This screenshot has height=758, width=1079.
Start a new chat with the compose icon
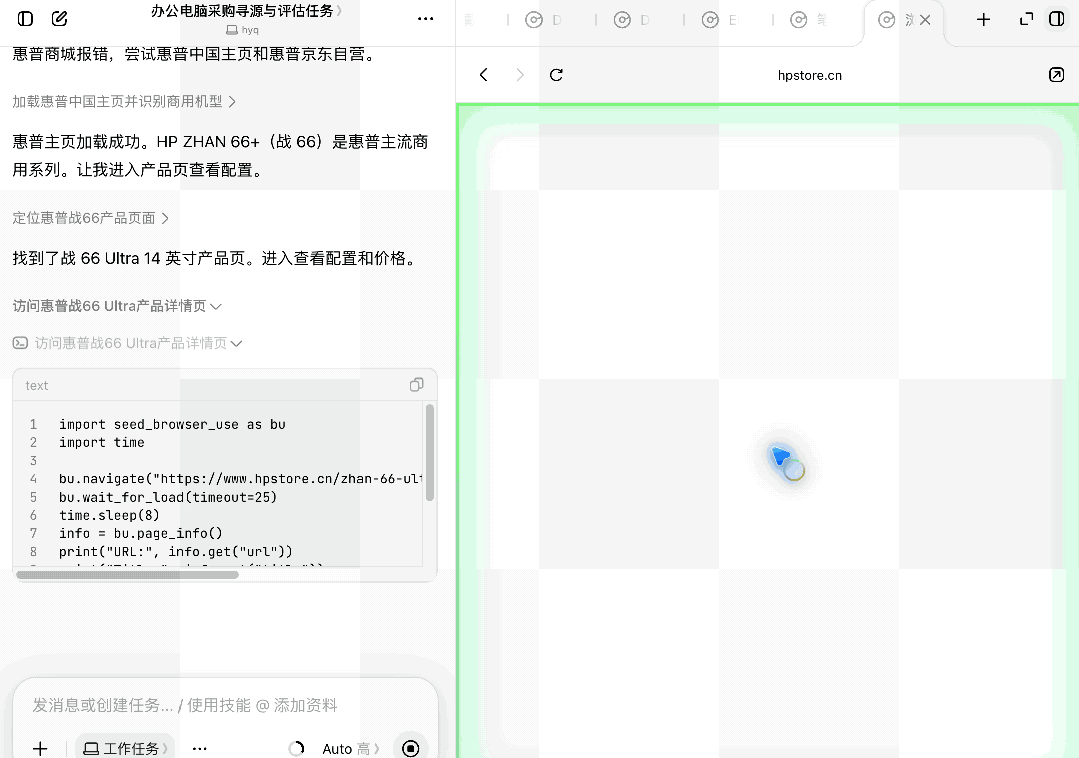click(60, 19)
